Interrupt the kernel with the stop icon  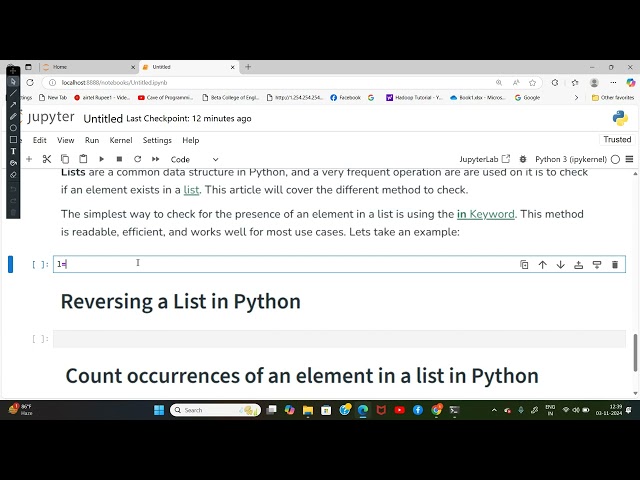coord(119,159)
